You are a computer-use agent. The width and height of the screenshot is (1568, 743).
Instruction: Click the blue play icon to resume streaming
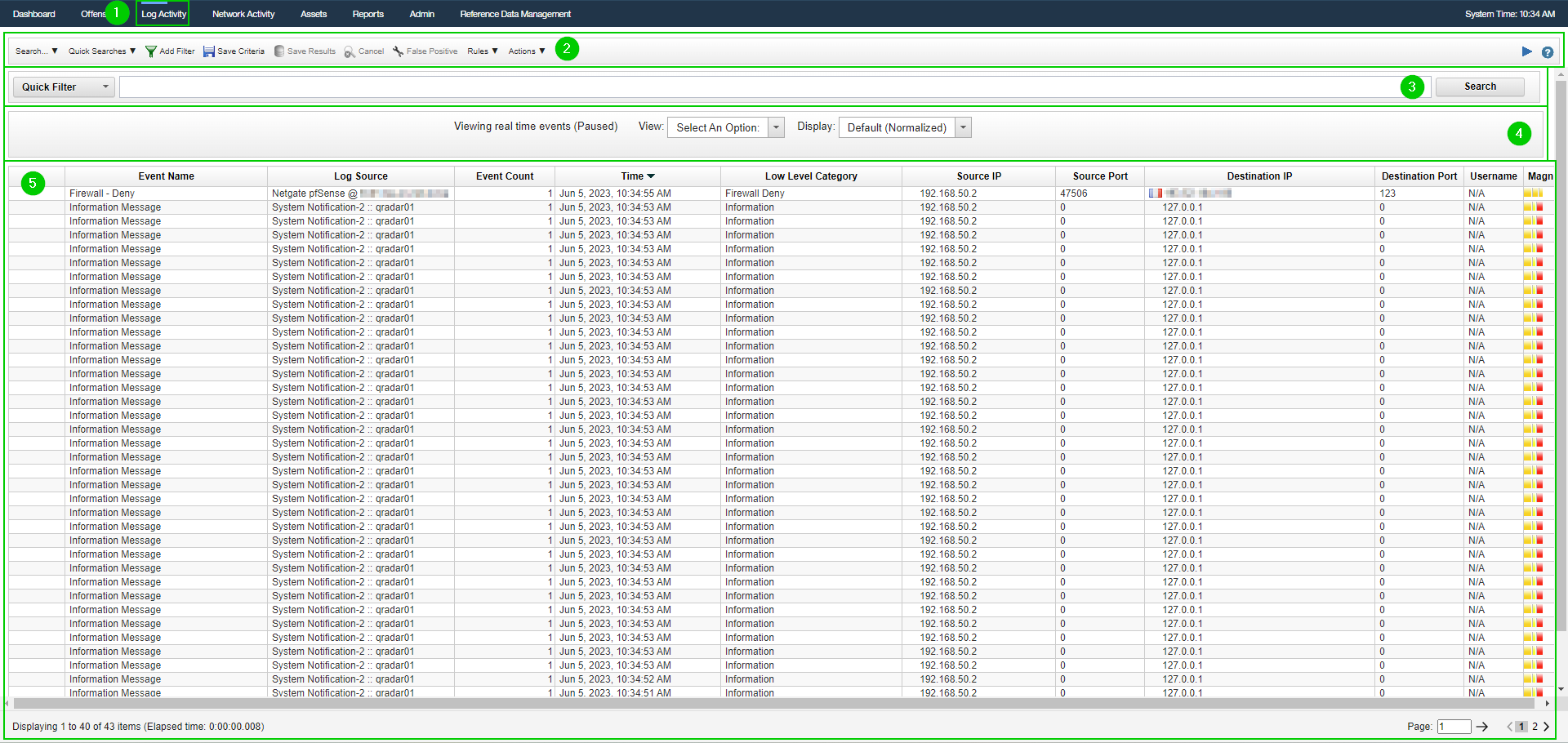tap(1526, 51)
